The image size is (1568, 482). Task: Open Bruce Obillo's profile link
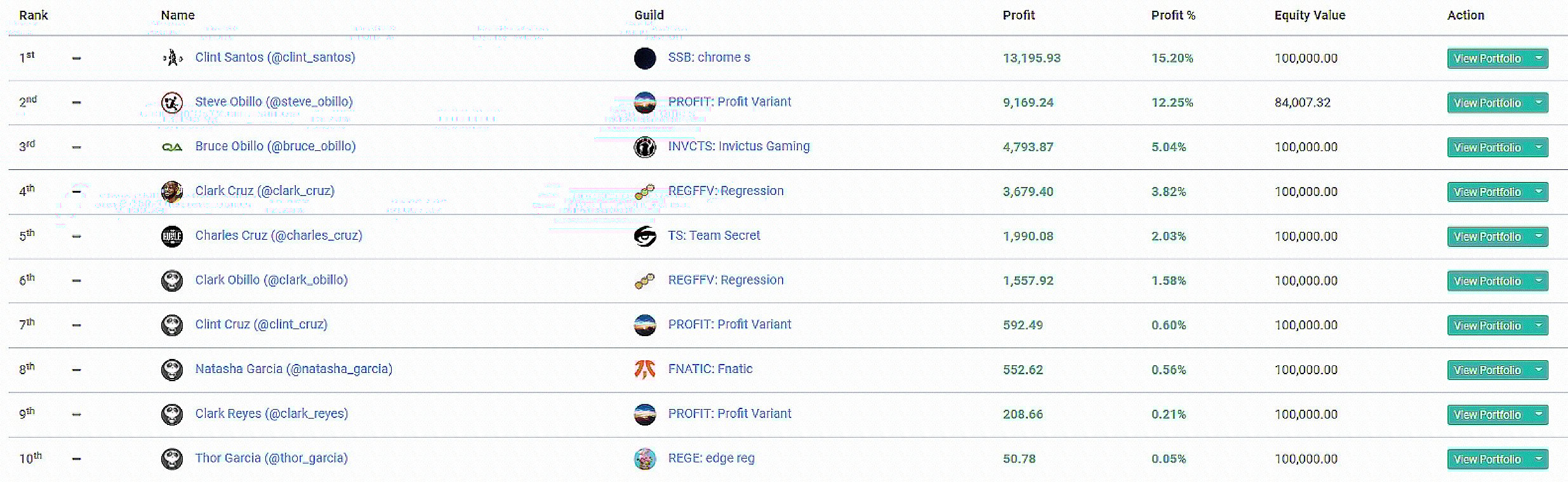[276, 147]
